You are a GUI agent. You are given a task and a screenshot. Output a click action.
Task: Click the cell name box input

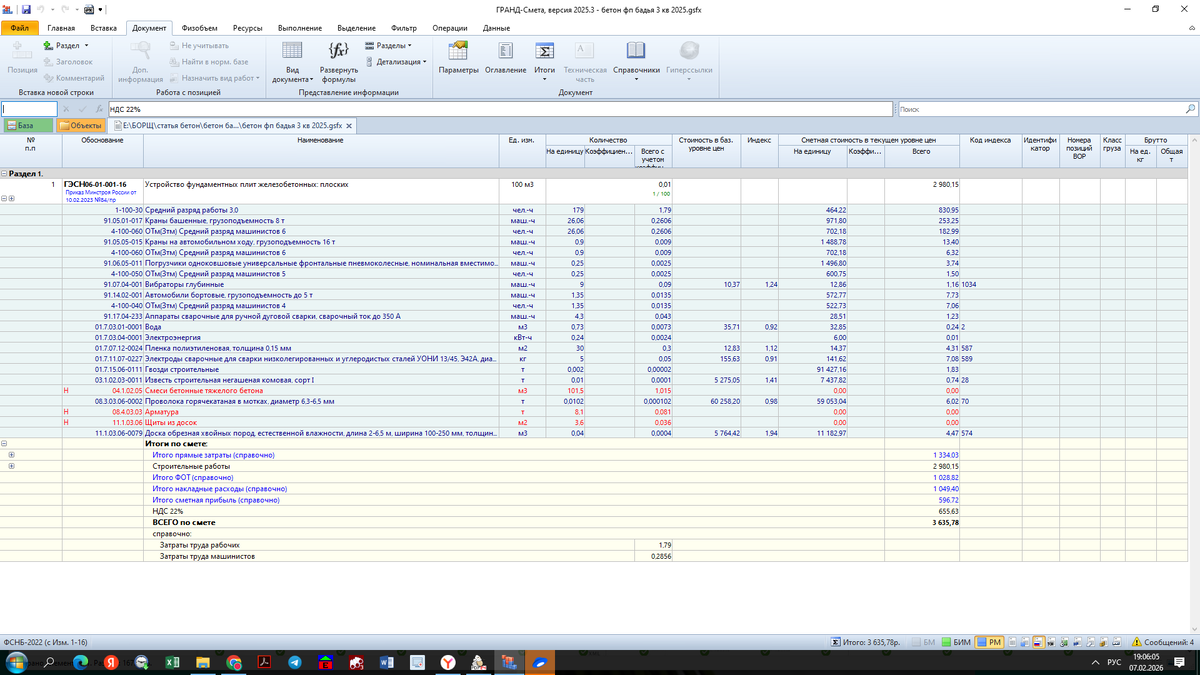pyautogui.click(x=29, y=109)
